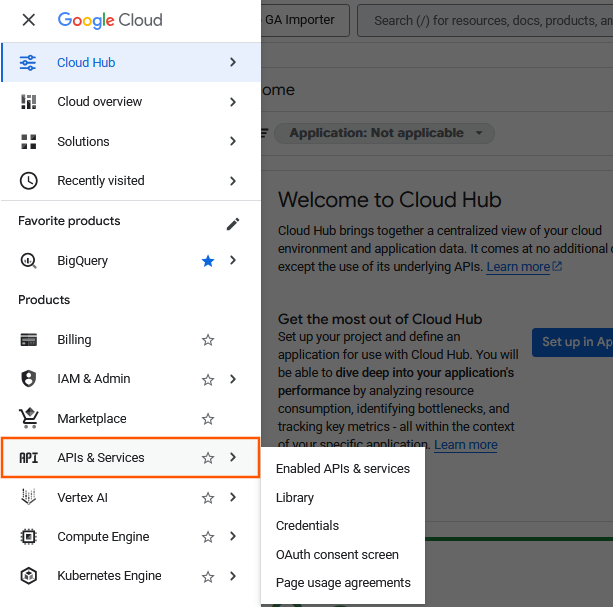Edit favorite products with pencil icon
613x607 pixels.
tap(233, 223)
